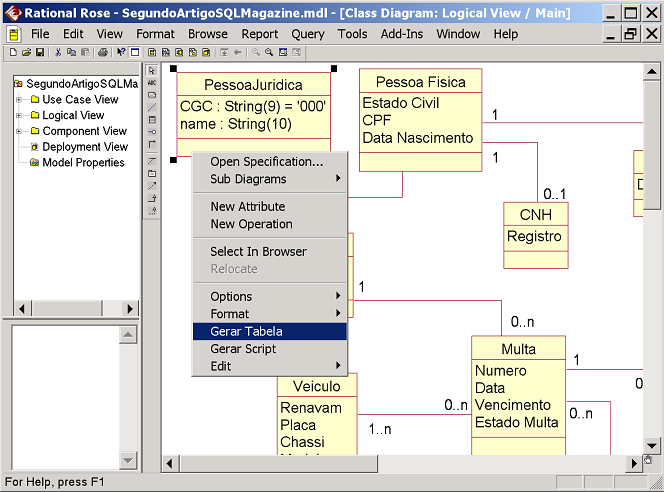Click the Zoom In magnifier icon
Viewport: 664px width, 492px height.
point(256,53)
